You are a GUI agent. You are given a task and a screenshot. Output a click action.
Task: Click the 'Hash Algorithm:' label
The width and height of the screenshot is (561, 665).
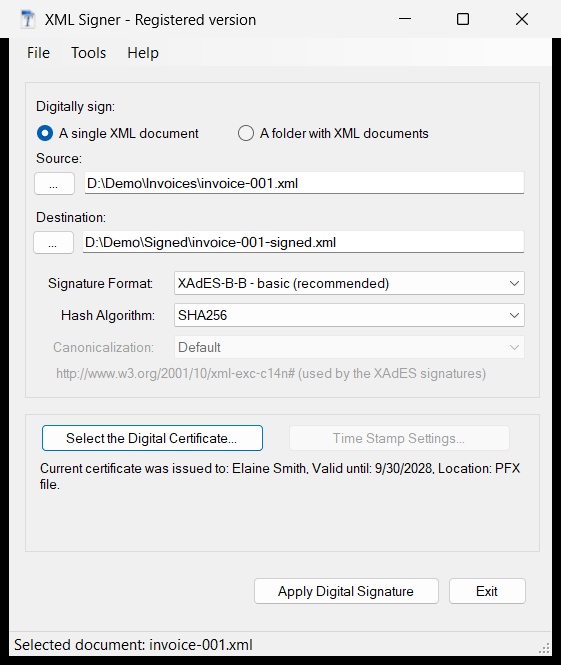point(108,316)
